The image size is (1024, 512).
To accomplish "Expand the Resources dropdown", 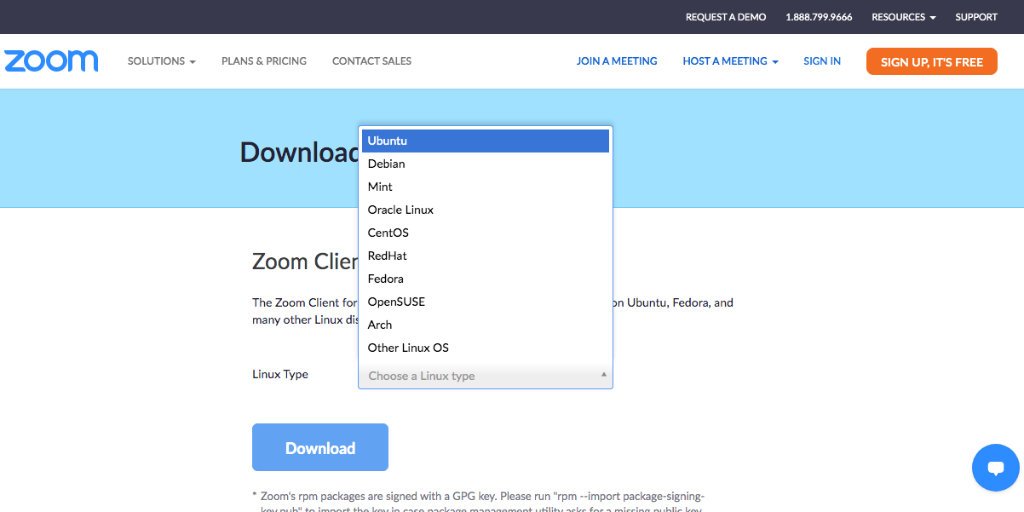I will (x=903, y=17).
